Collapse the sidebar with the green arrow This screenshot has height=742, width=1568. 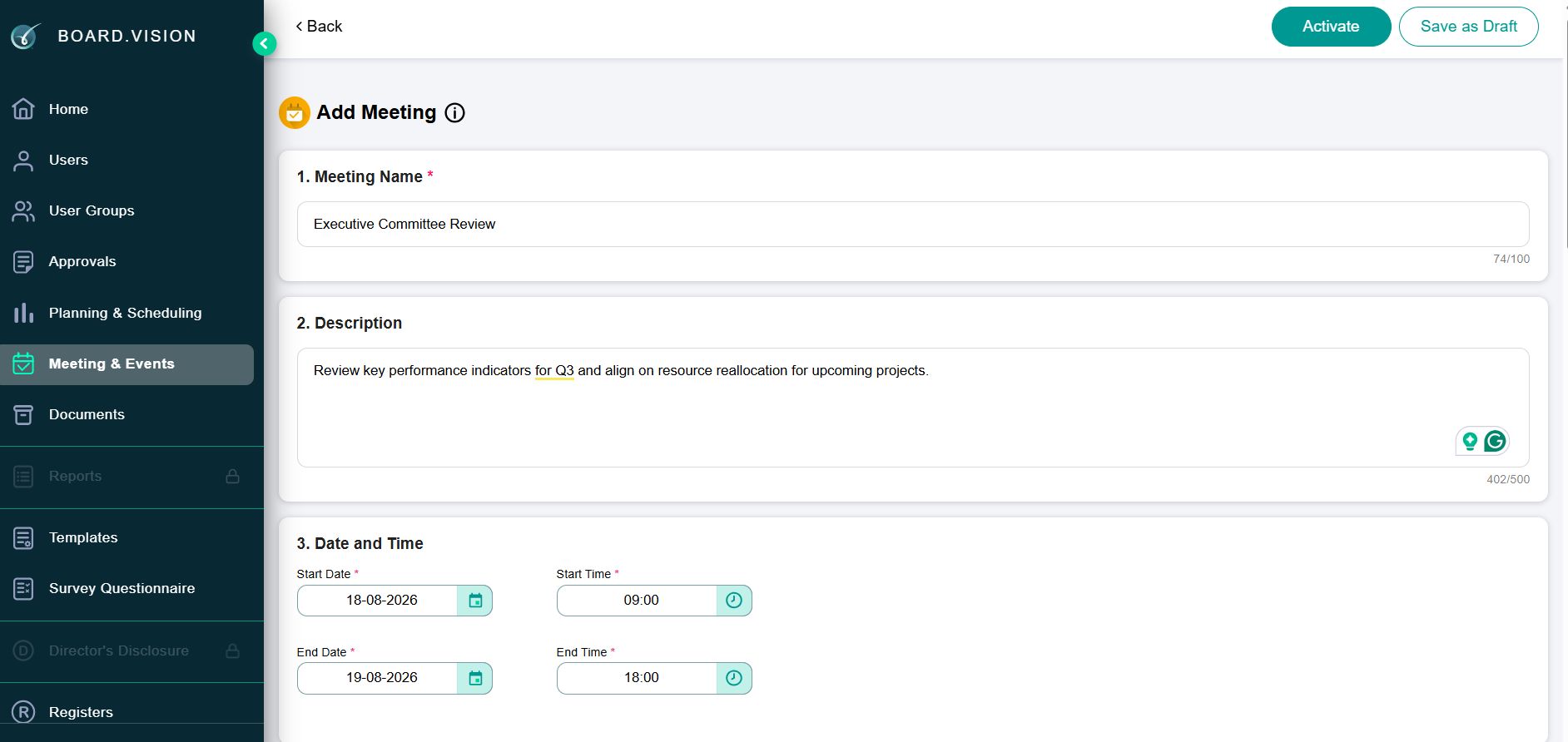264,43
